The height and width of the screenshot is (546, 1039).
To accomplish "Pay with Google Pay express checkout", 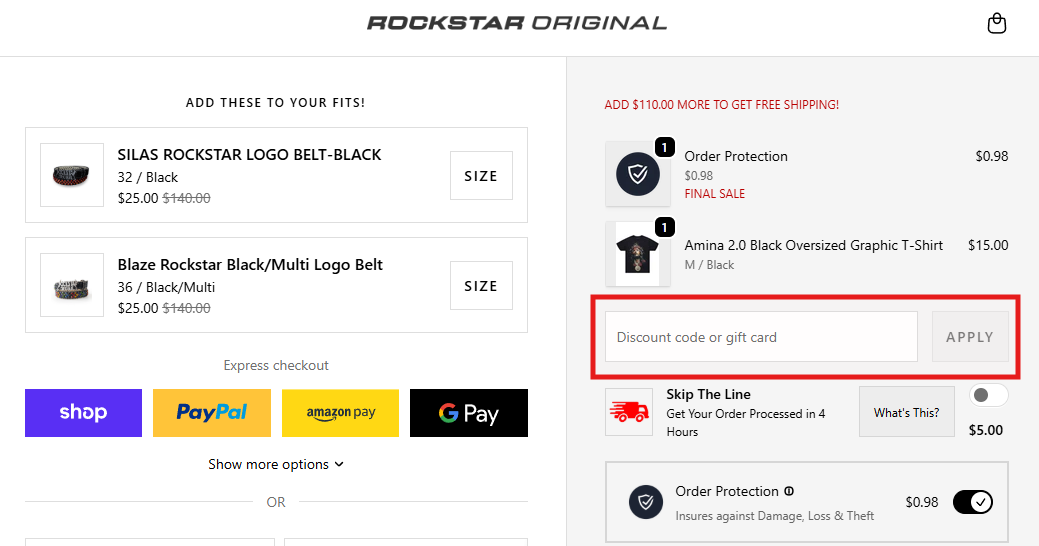I will 468,413.
